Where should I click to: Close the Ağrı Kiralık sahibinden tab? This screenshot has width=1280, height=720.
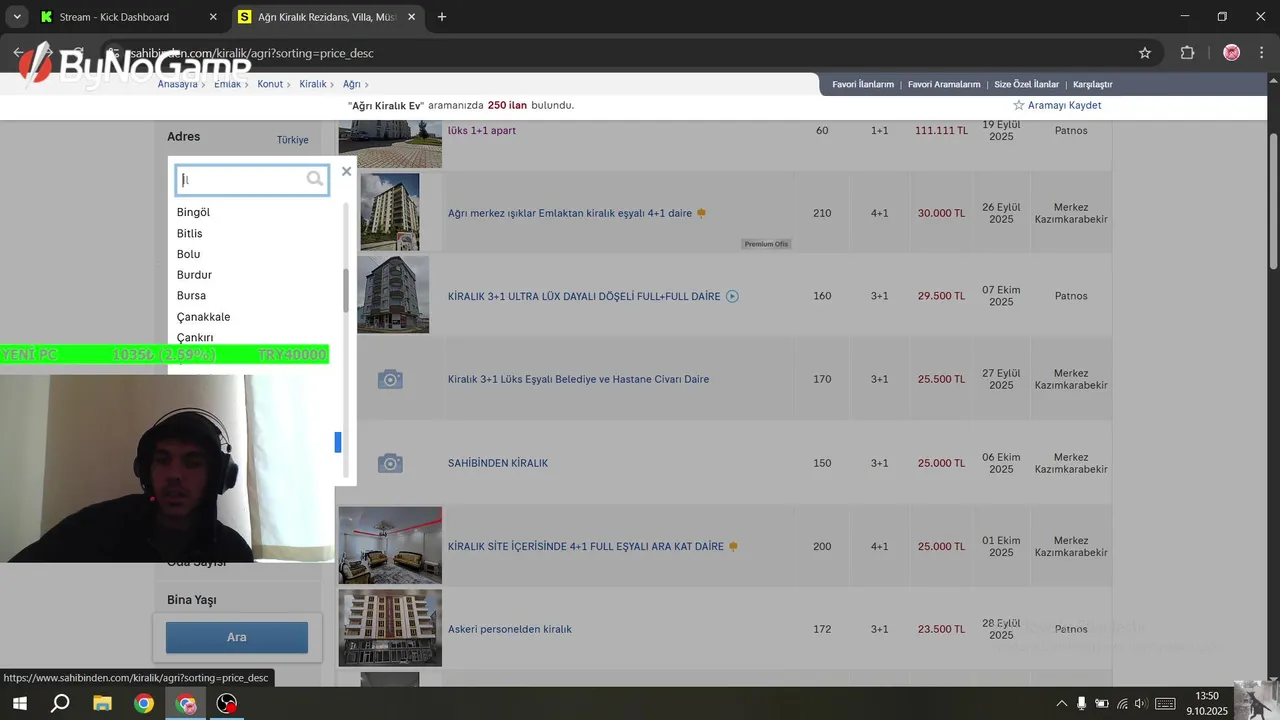pos(411,17)
